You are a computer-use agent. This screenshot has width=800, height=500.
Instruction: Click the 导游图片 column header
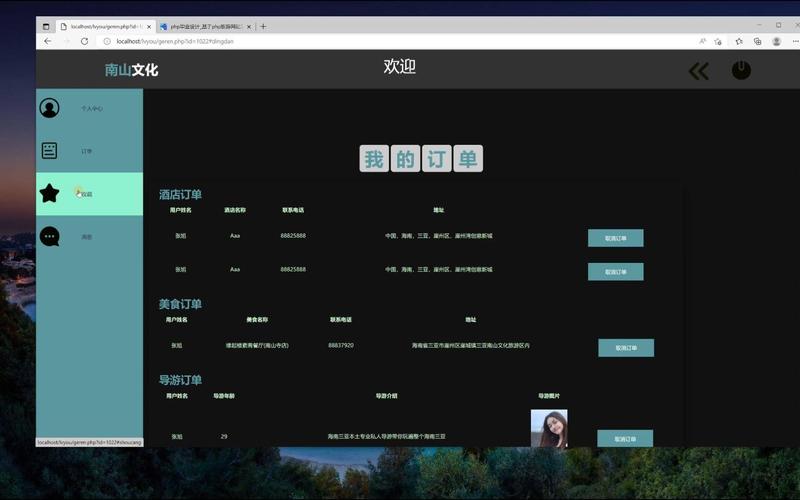pos(549,396)
